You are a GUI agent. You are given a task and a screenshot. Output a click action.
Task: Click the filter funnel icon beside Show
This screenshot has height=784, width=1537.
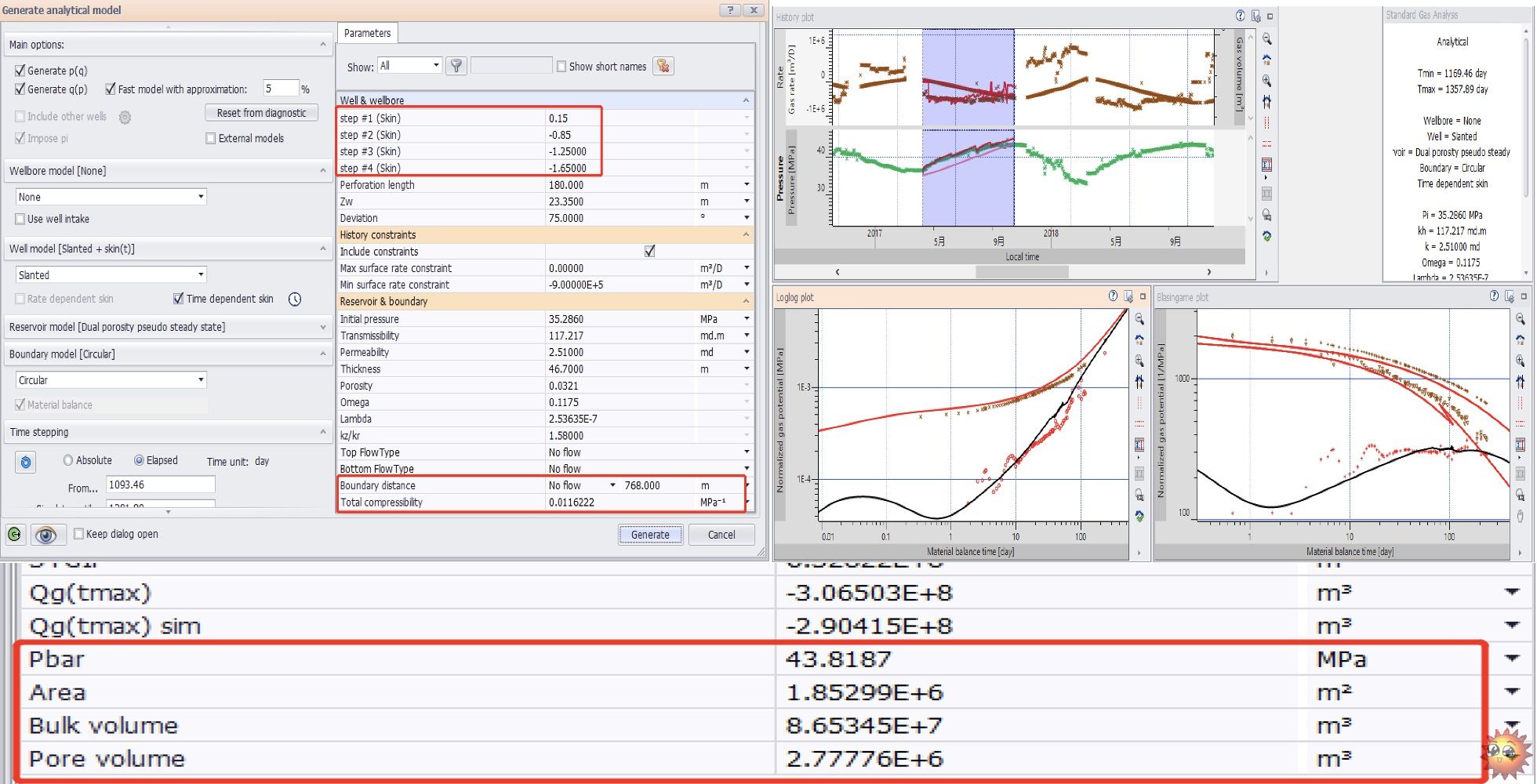(456, 67)
